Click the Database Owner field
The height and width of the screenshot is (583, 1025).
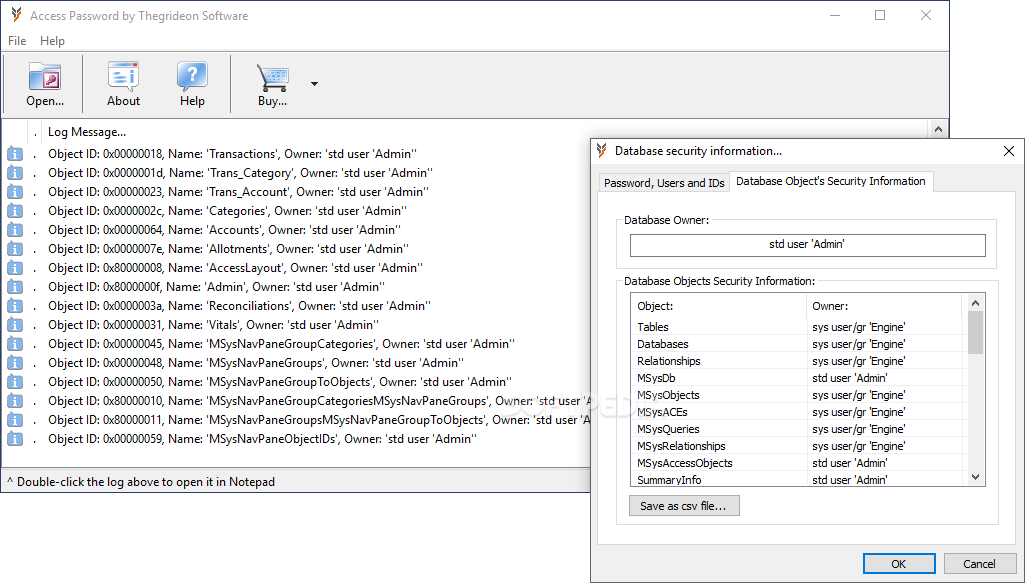(807, 244)
